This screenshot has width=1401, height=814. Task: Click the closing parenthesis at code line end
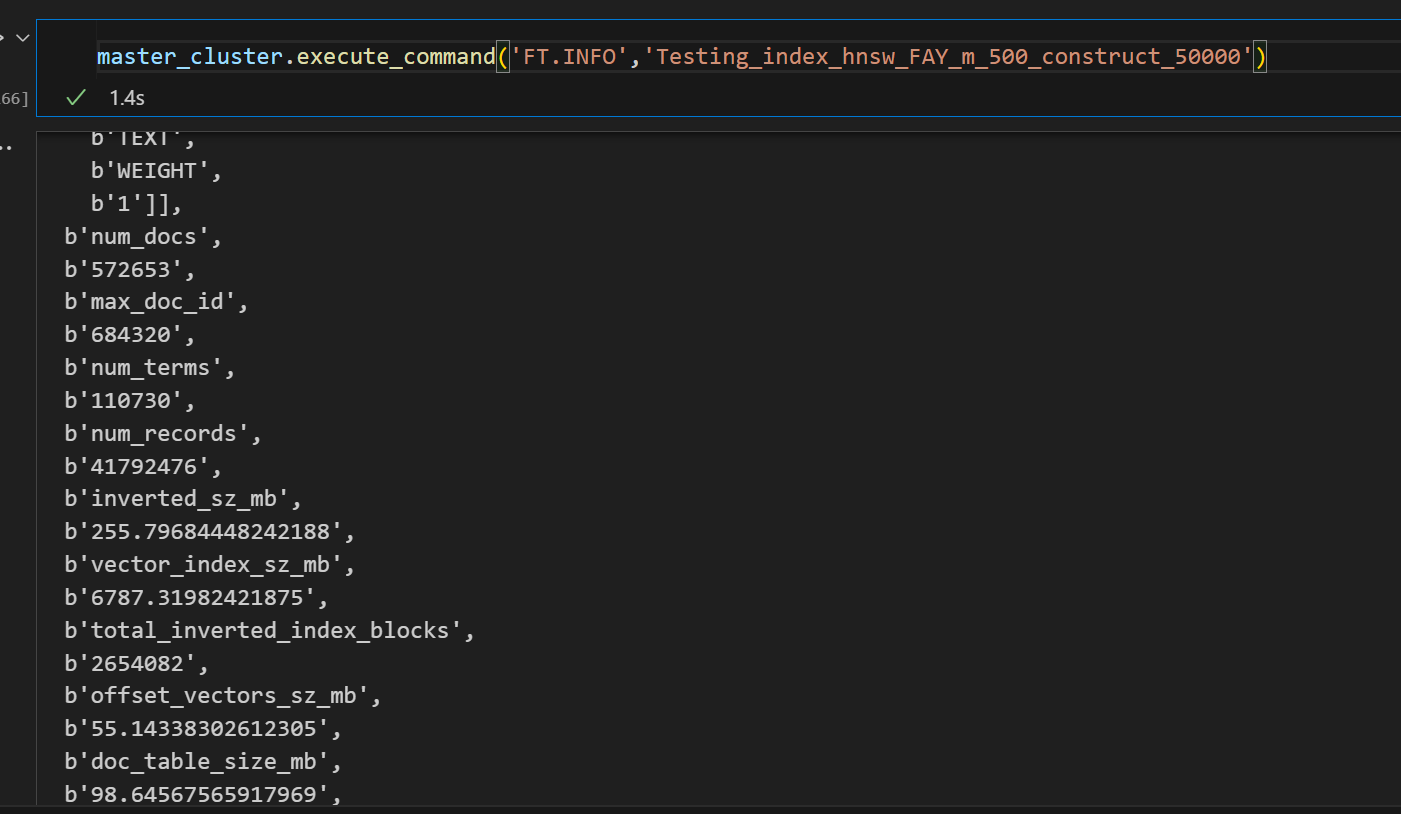1262,56
